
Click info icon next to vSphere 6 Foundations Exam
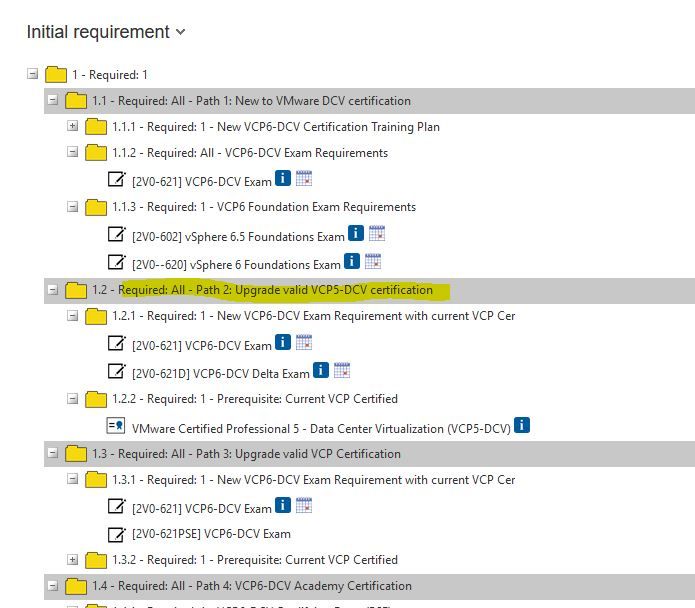point(352,262)
